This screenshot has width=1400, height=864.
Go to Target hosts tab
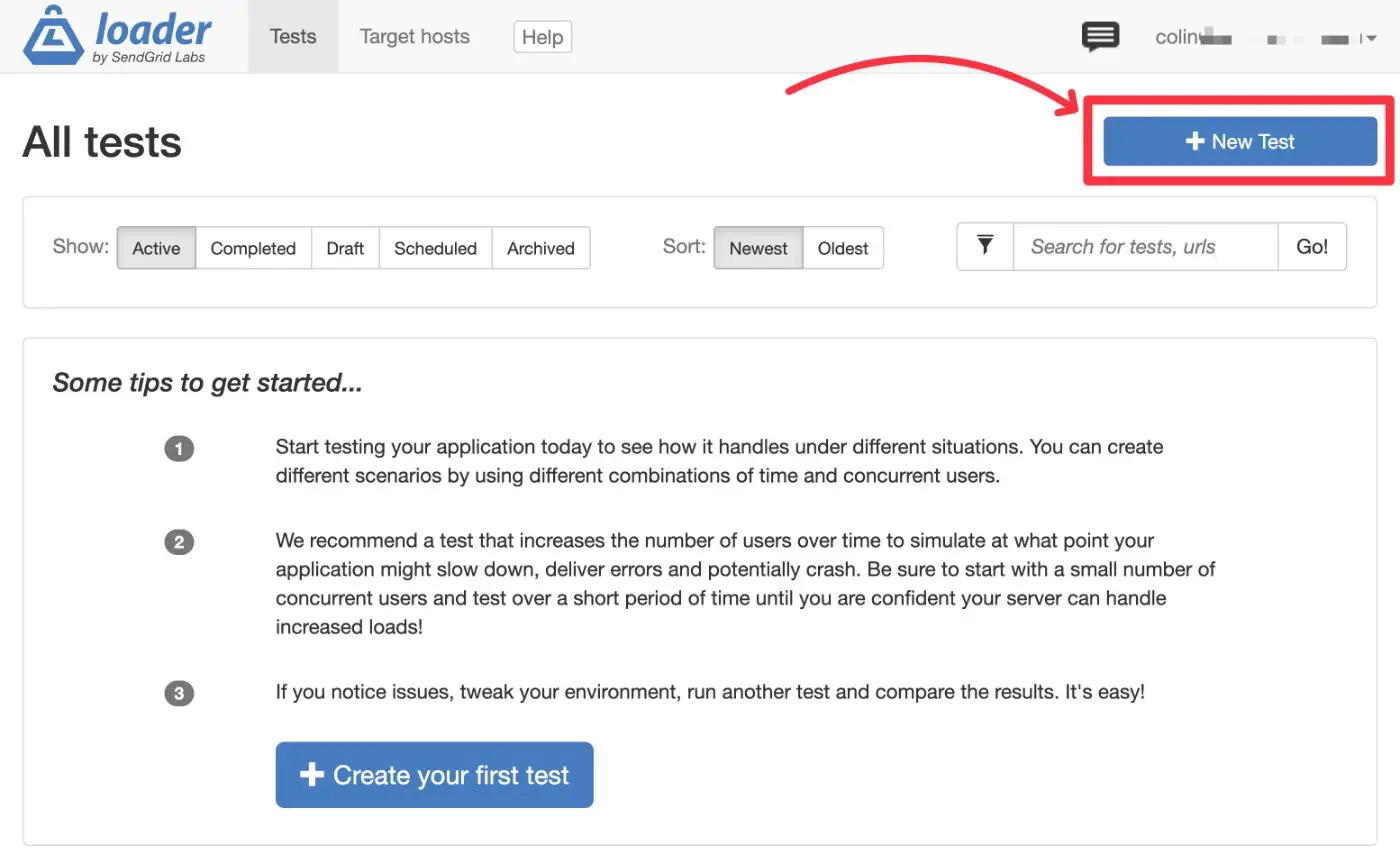pyautogui.click(x=414, y=36)
